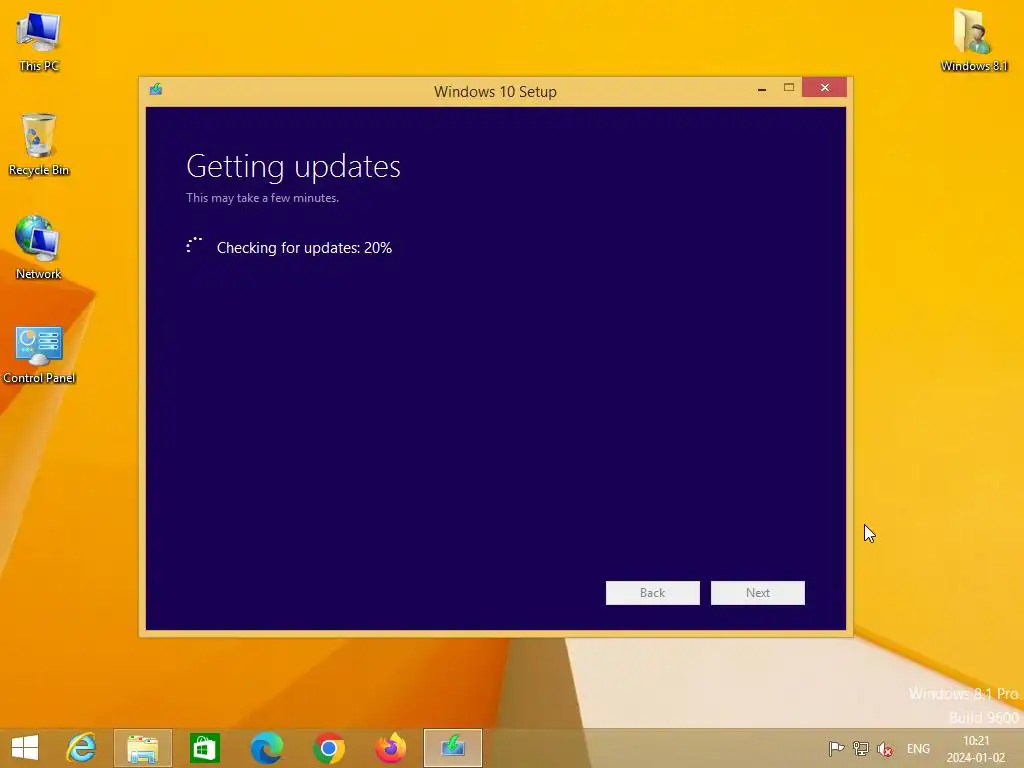Click the spinning progress indicator
Image resolution: width=1024 pixels, height=768 pixels.
click(194, 246)
